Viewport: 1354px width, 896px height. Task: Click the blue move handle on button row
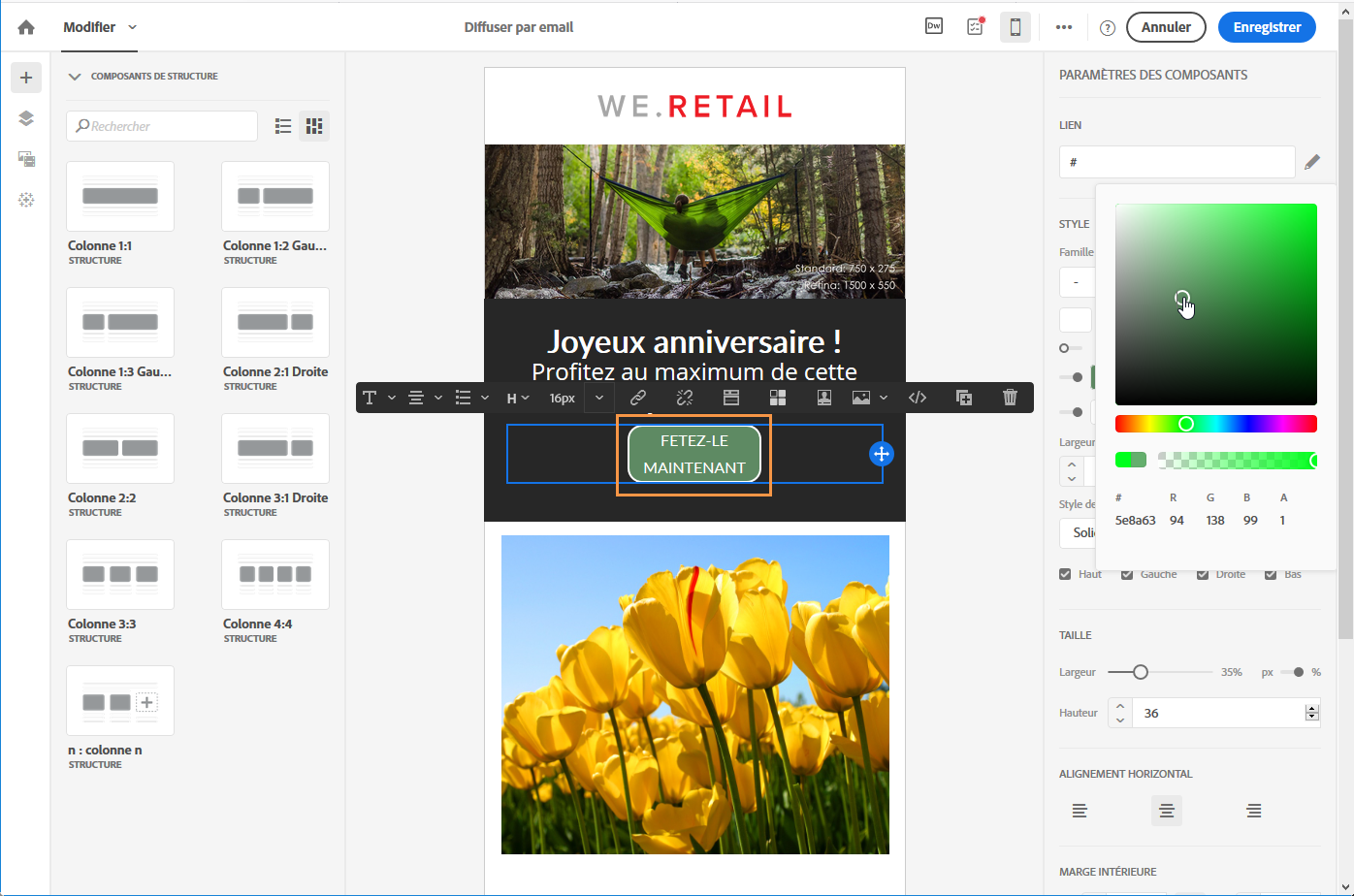click(881, 454)
